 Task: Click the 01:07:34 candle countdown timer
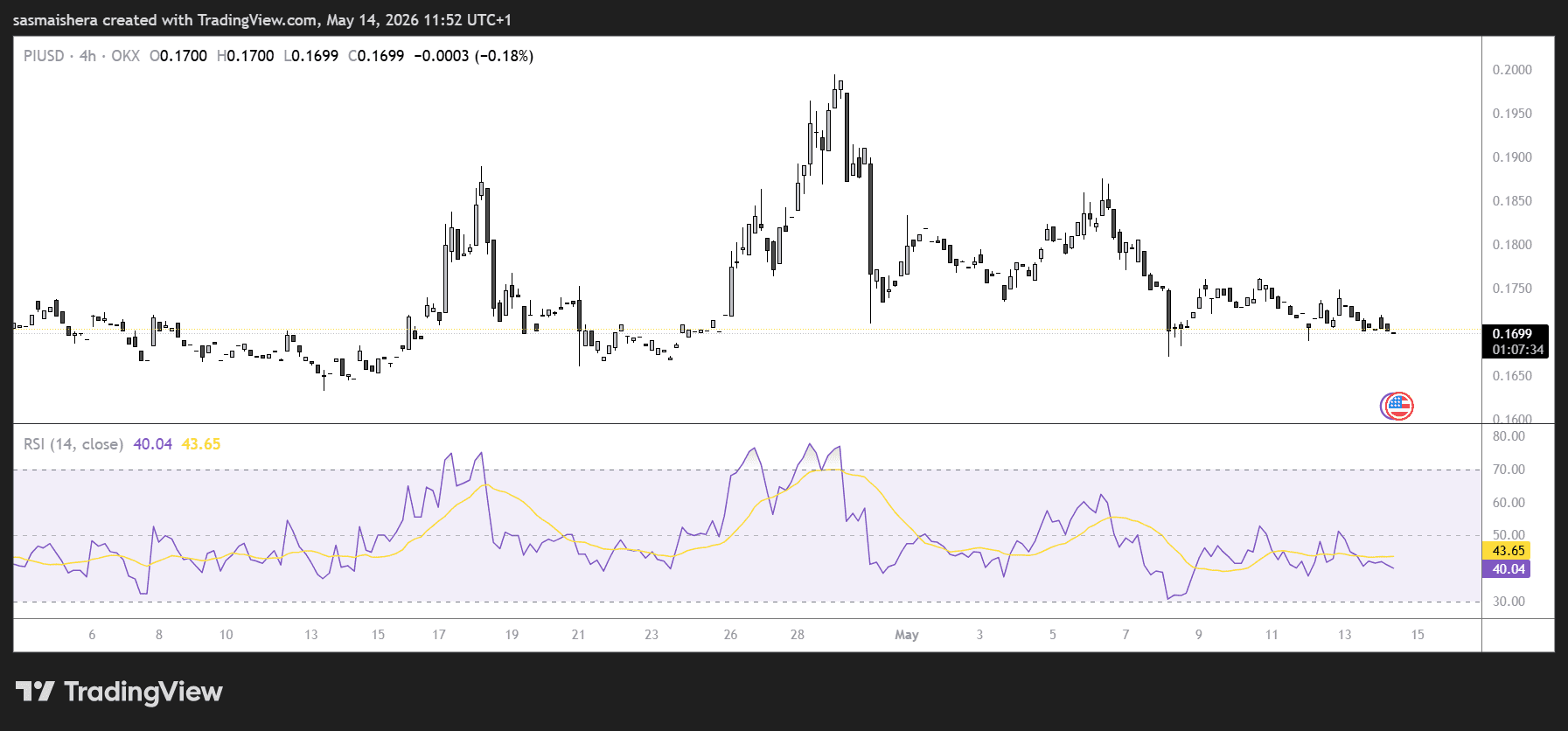point(1517,350)
